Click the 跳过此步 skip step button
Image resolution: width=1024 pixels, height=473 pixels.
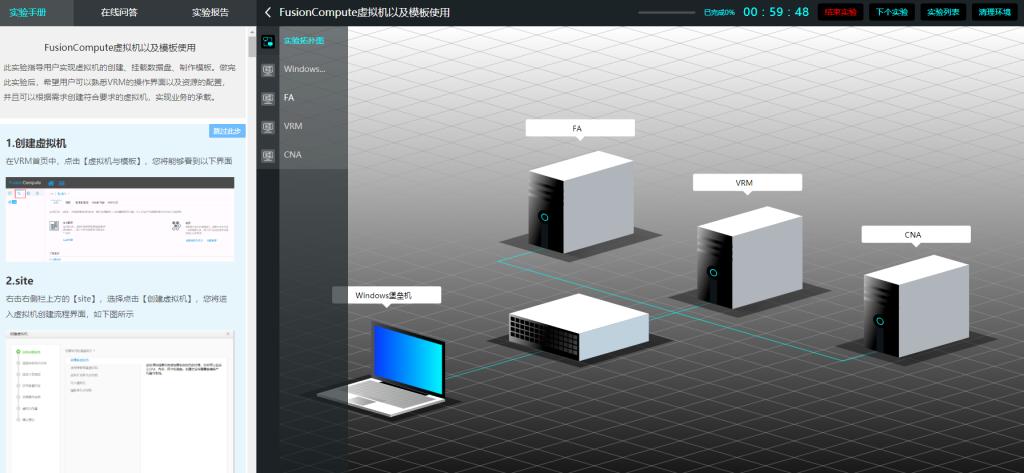[227, 131]
